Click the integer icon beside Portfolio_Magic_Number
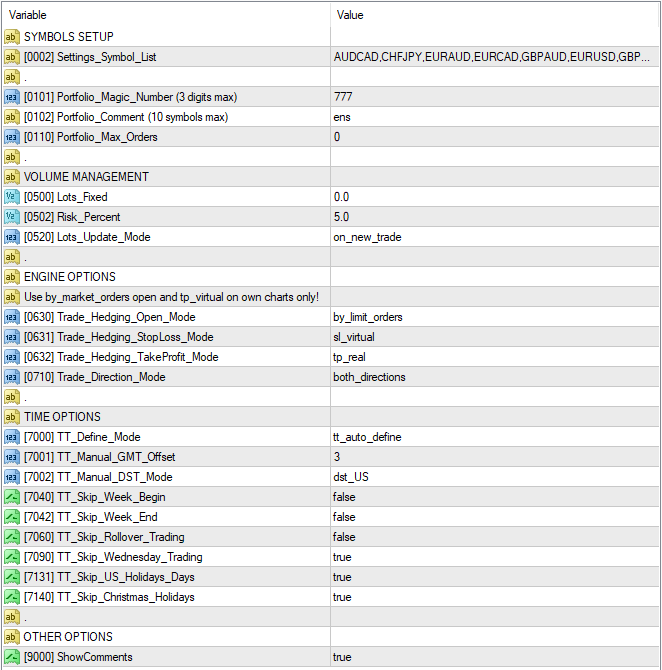662x670 pixels. [x=12, y=97]
